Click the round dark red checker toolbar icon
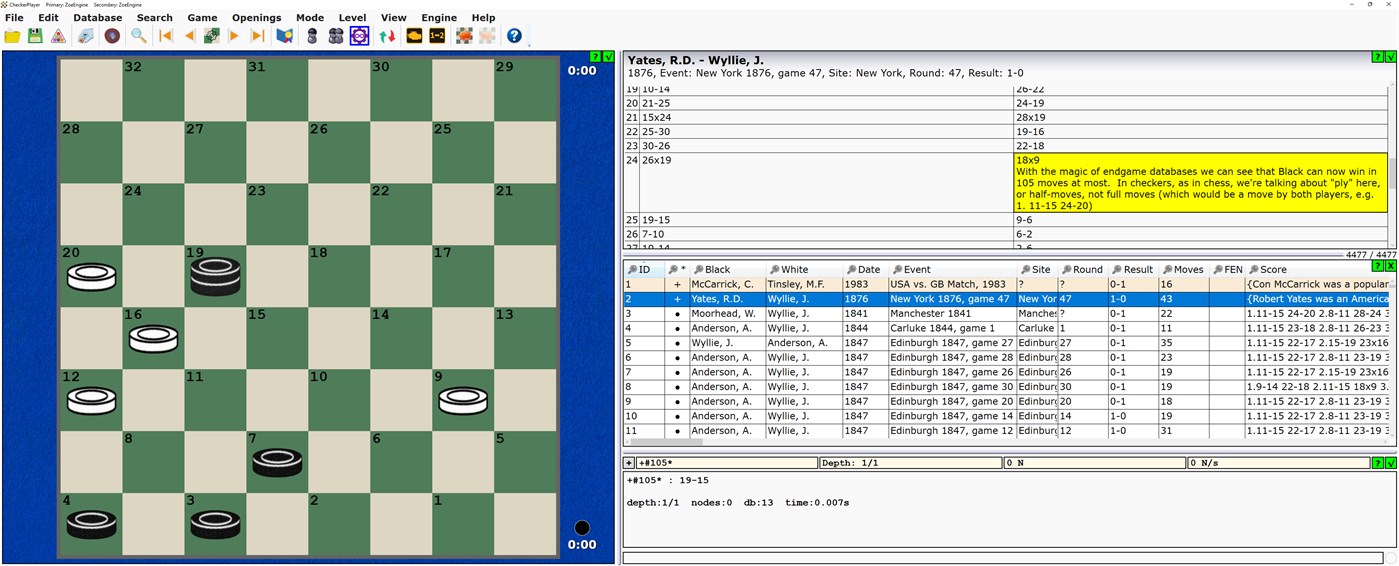The height and width of the screenshot is (566, 1399). click(112, 36)
